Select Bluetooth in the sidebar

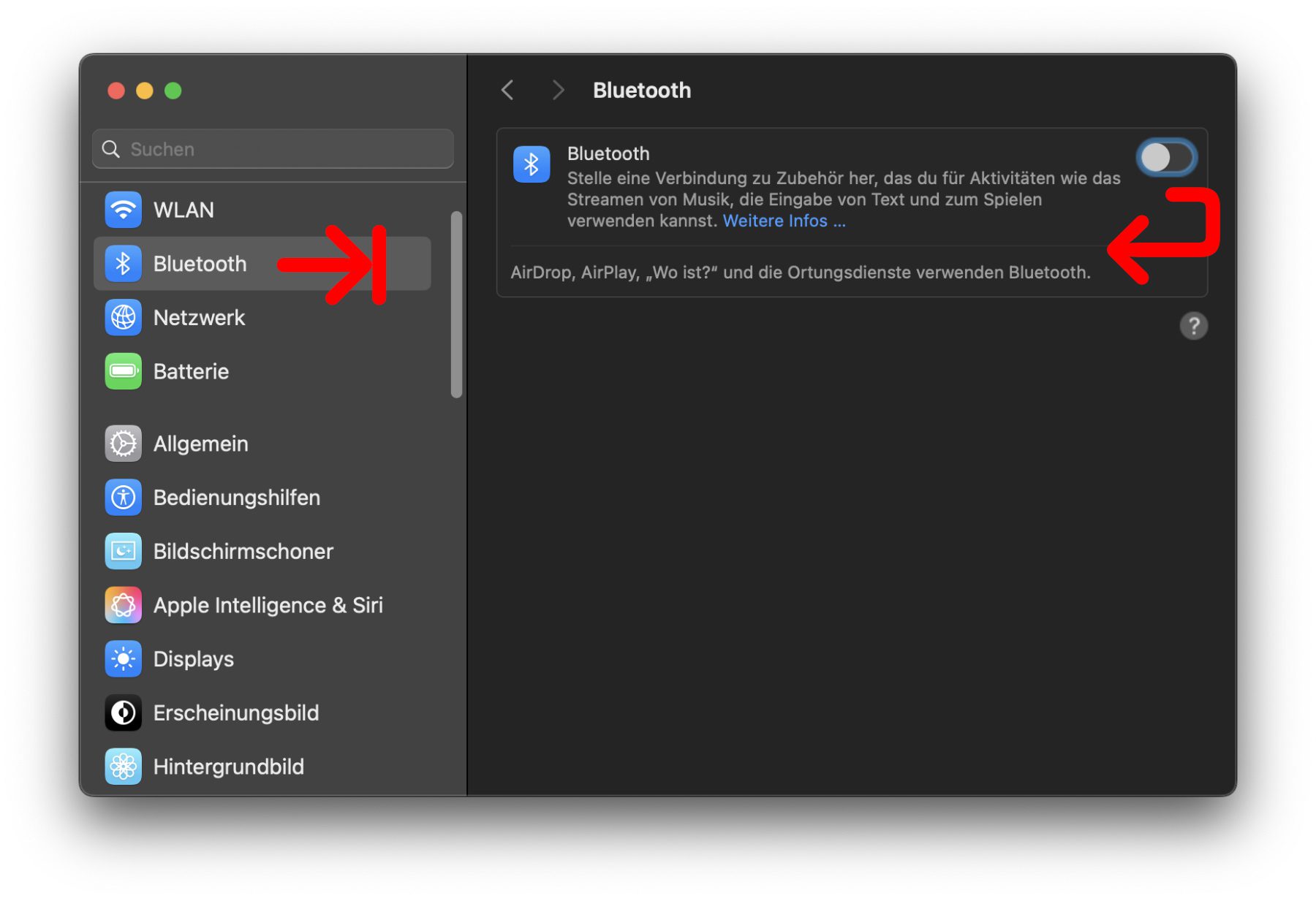point(200,264)
